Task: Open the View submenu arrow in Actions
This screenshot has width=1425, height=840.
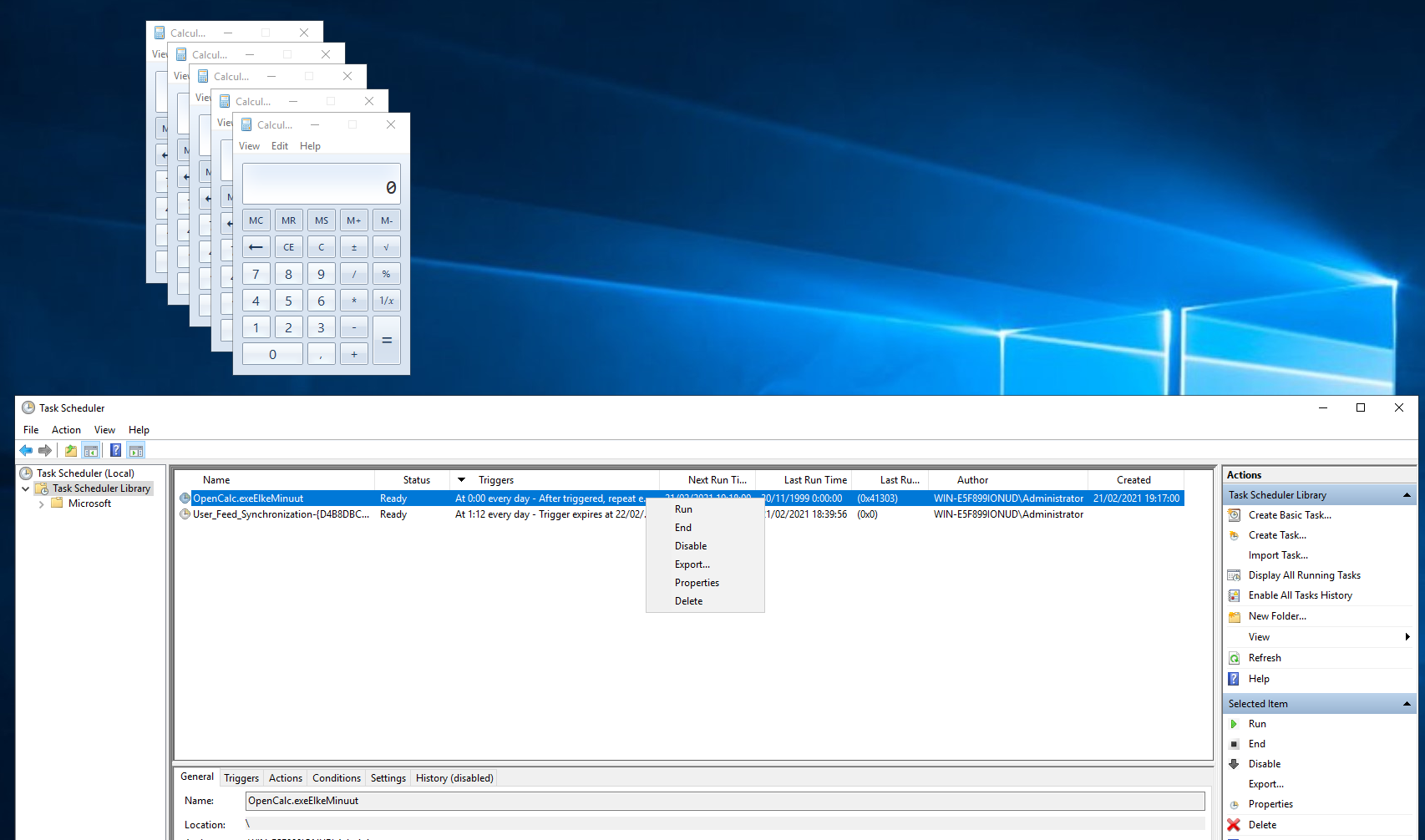Action: click(x=1407, y=637)
